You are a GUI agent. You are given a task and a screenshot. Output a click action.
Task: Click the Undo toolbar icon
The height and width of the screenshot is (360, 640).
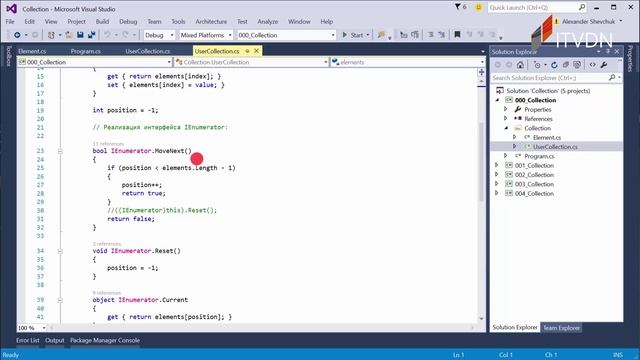tap(107, 35)
